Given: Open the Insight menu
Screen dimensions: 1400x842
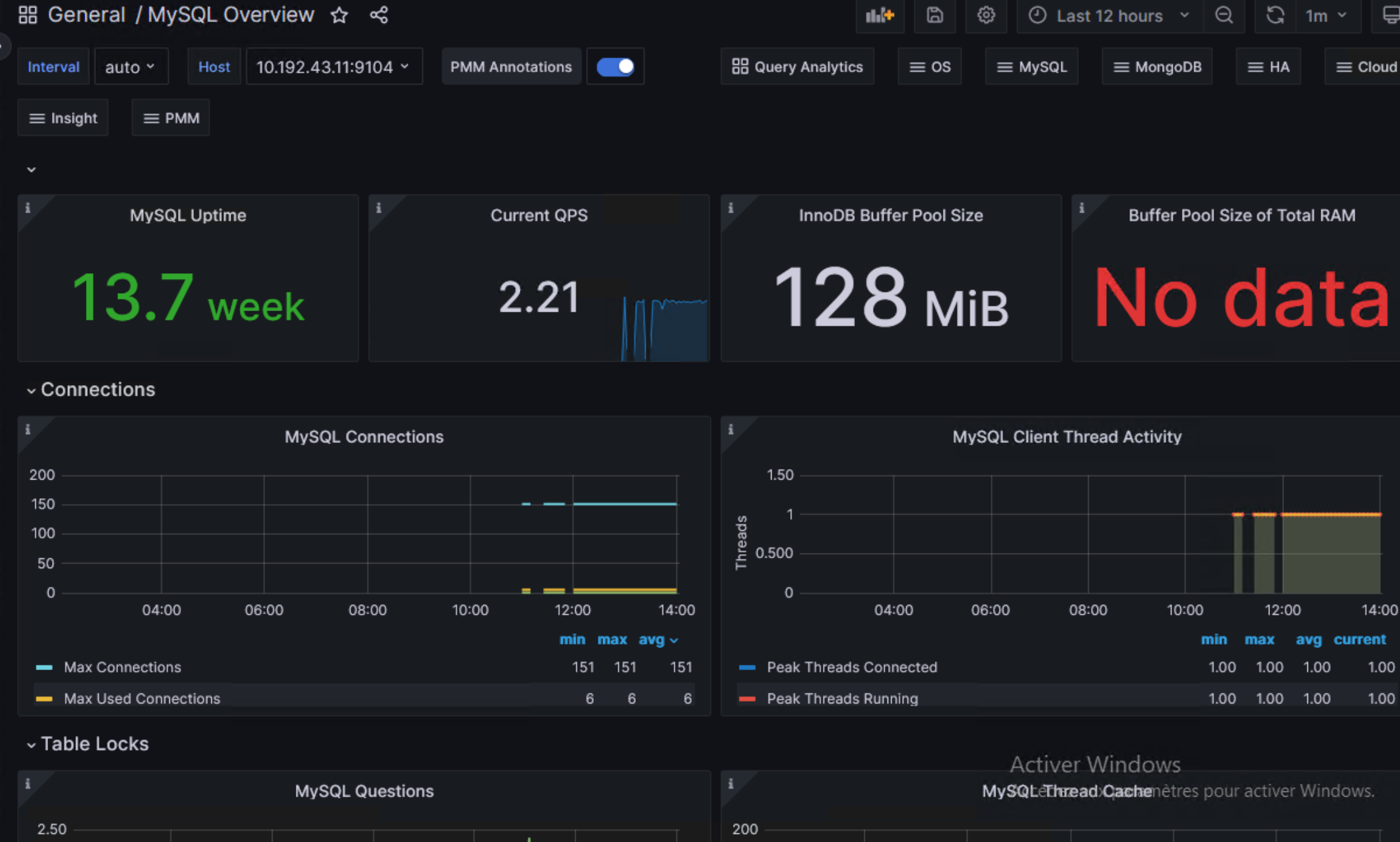Looking at the screenshot, I should coord(63,118).
